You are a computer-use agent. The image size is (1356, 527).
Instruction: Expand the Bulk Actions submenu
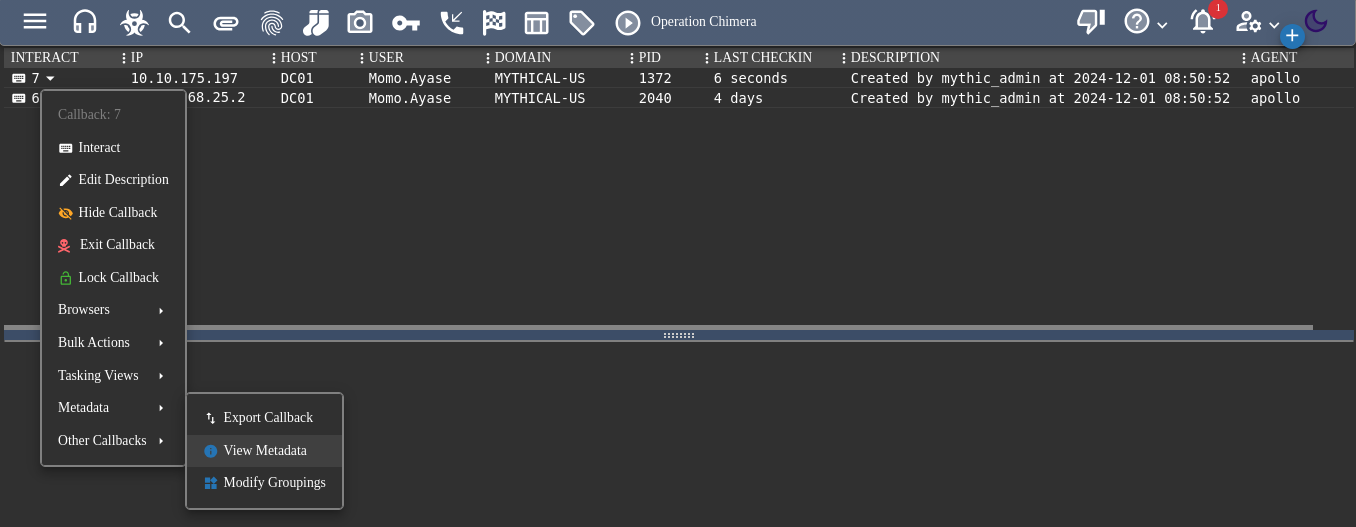click(x=113, y=343)
